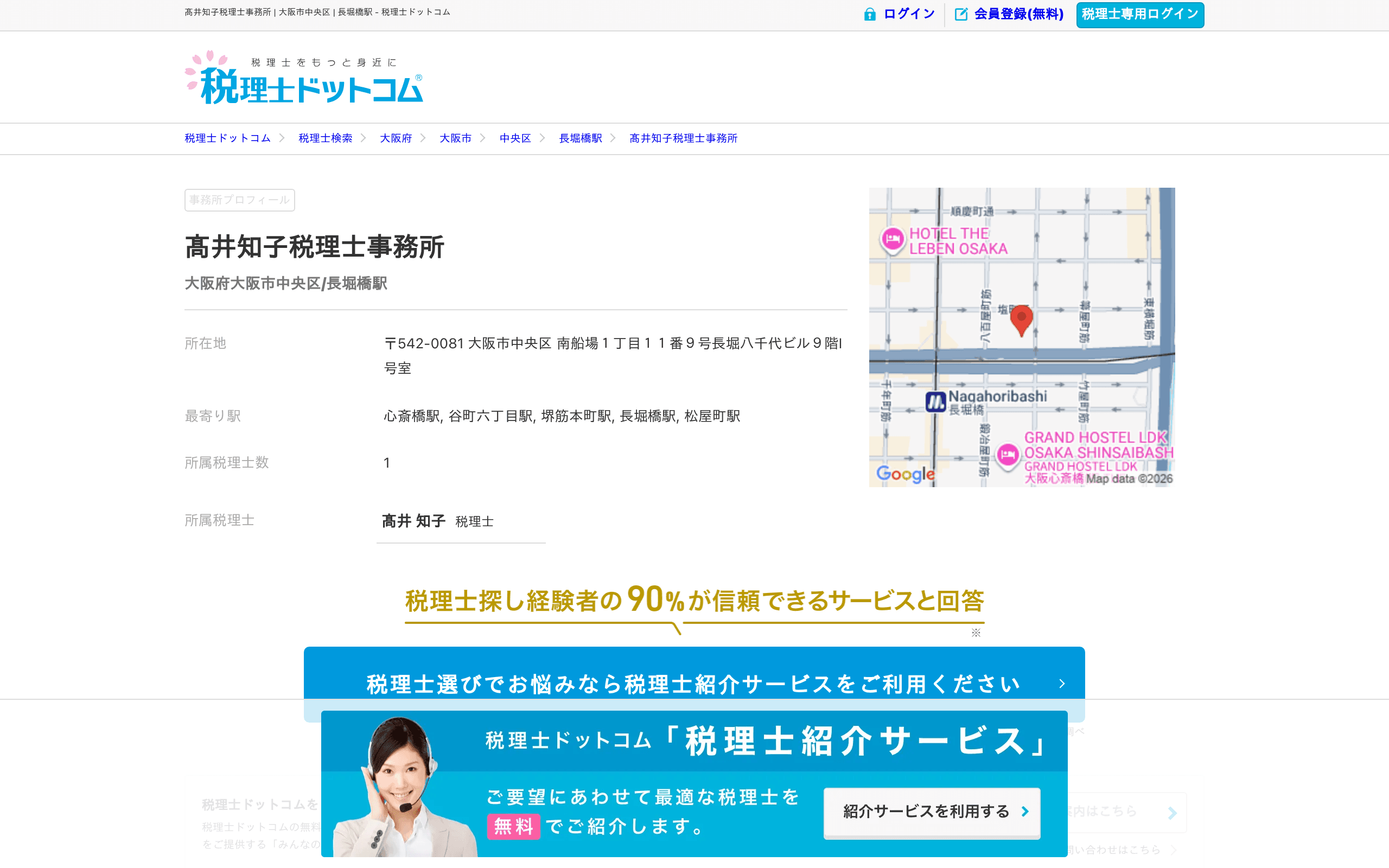Click the 大阪府大阪市中央区/長堀橋駅 subtitle
Image resolution: width=1389 pixels, height=868 pixels.
click(x=286, y=284)
